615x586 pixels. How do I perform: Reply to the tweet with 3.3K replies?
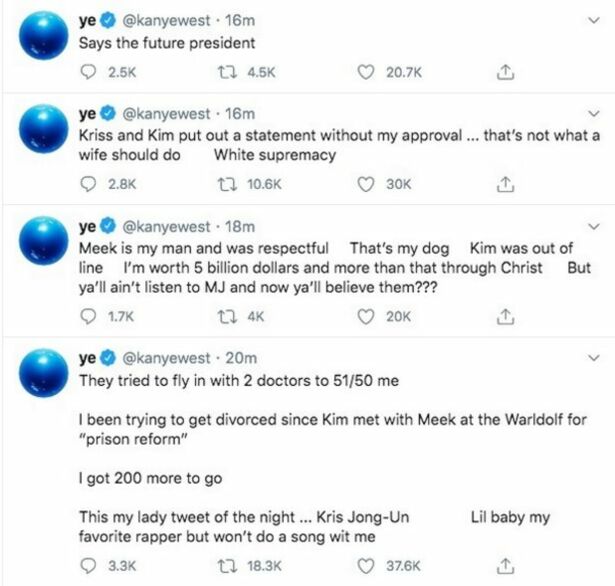(88, 566)
